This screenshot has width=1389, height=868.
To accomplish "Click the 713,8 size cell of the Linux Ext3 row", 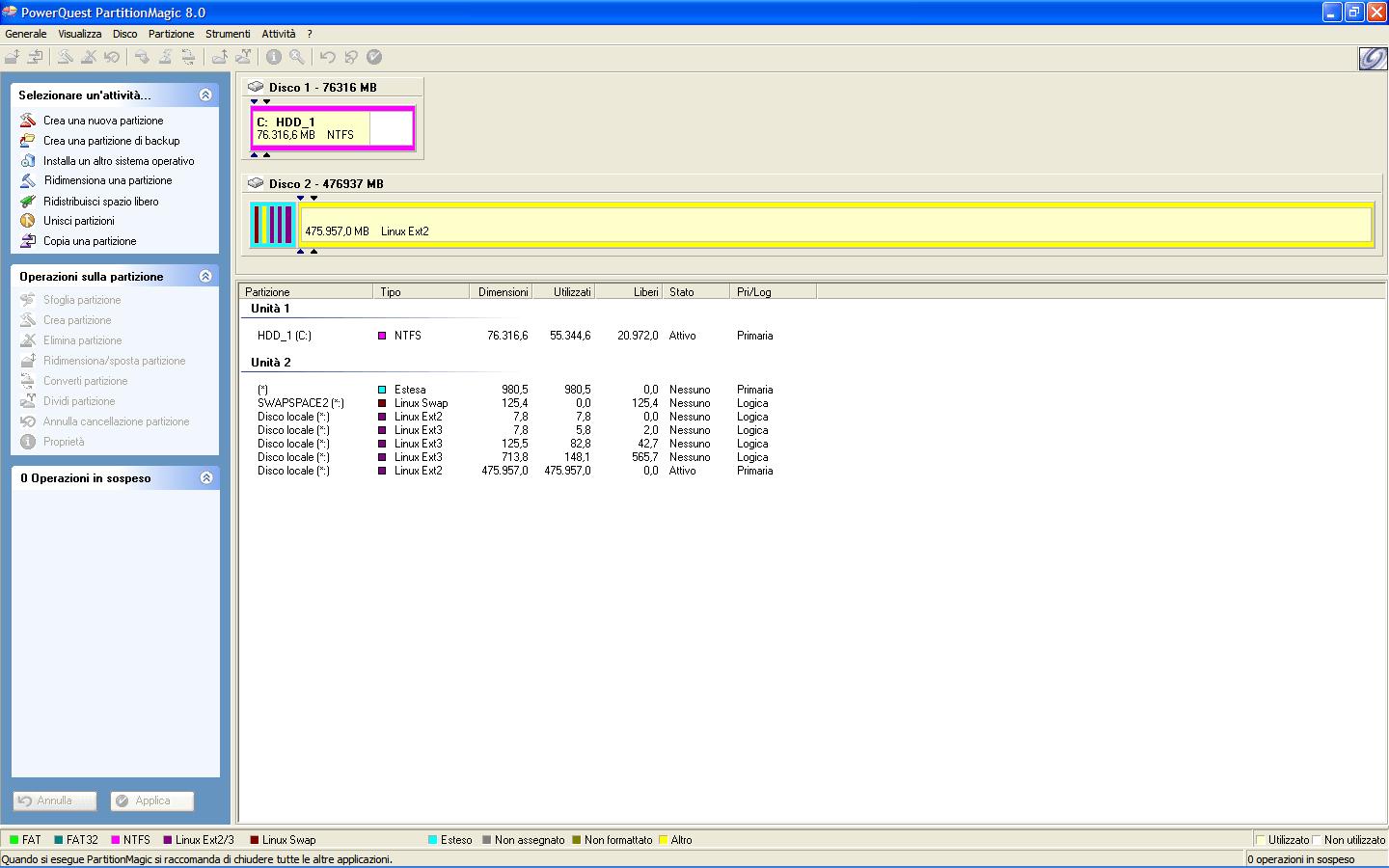I will coord(514,457).
